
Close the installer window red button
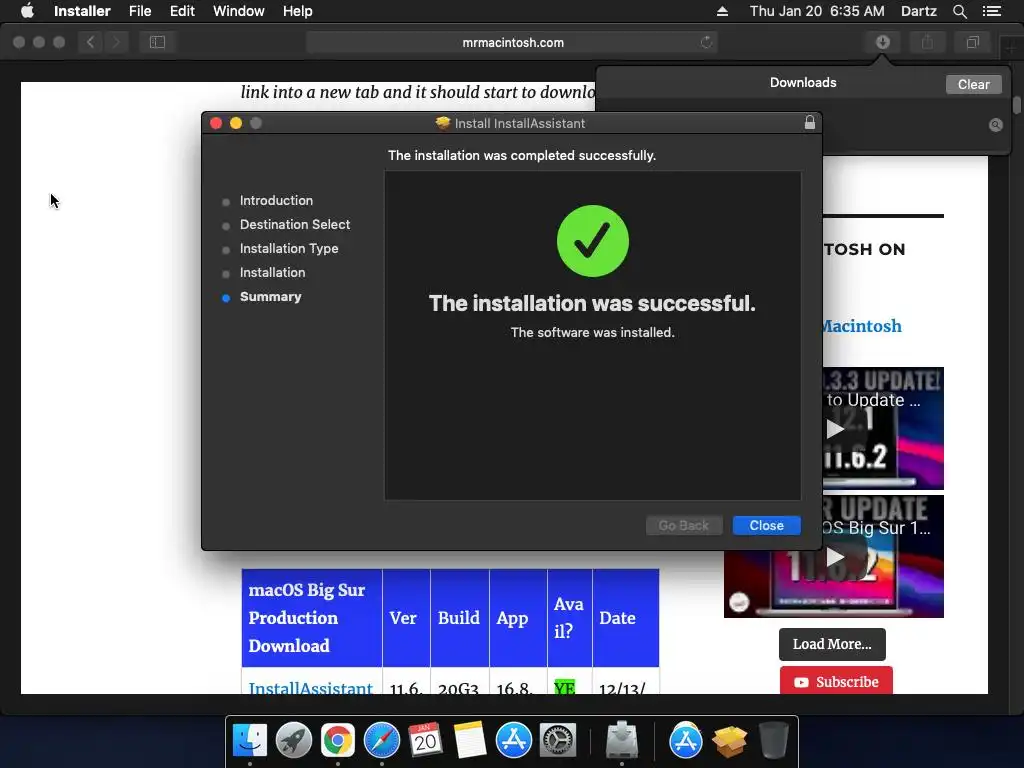coord(216,123)
